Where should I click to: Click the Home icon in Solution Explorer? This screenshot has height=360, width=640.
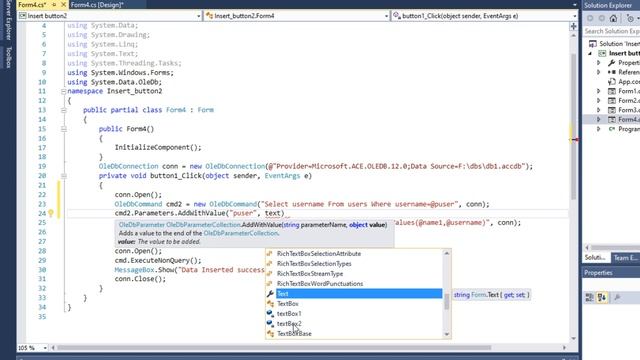[x=613, y=18]
